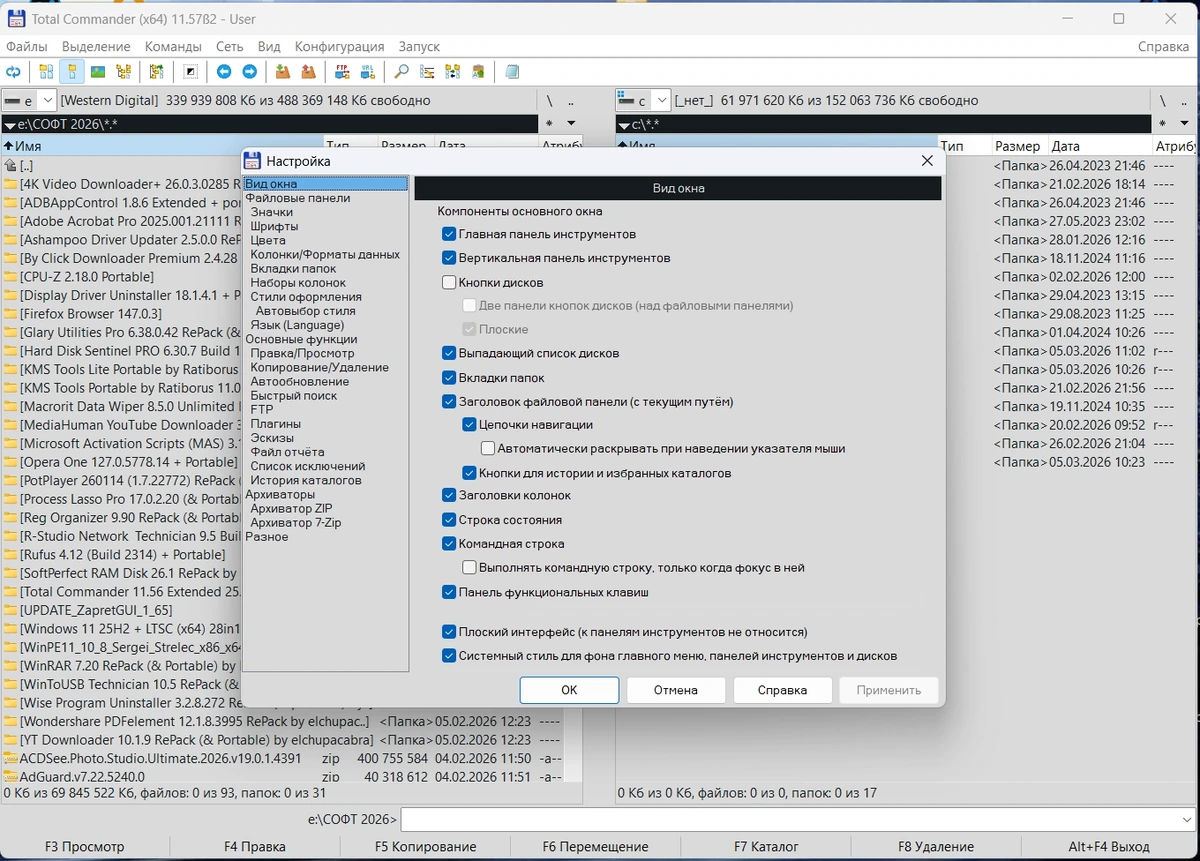Open the Выделение menu
This screenshot has height=861, width=1200.
(96, 46)
